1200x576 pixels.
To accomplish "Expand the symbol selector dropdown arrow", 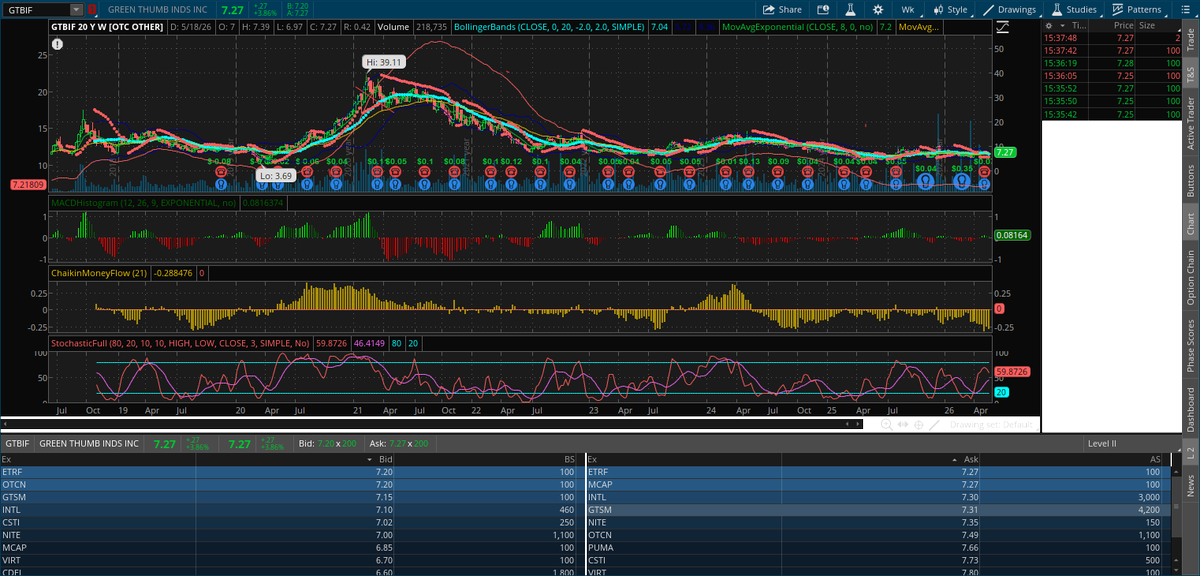I will coord(77,9).
